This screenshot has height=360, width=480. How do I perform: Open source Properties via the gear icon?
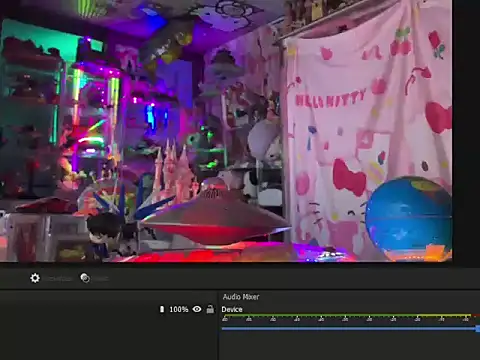[x=35, y=278]
